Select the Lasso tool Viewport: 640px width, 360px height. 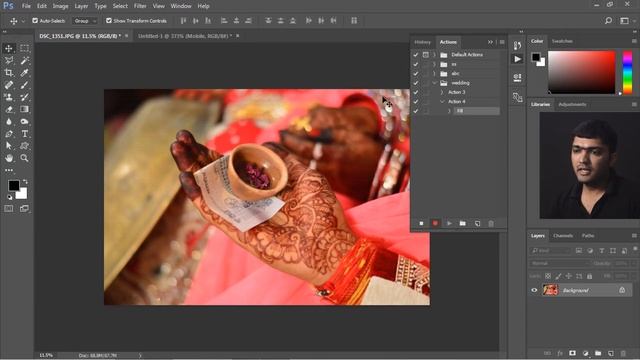9,60
